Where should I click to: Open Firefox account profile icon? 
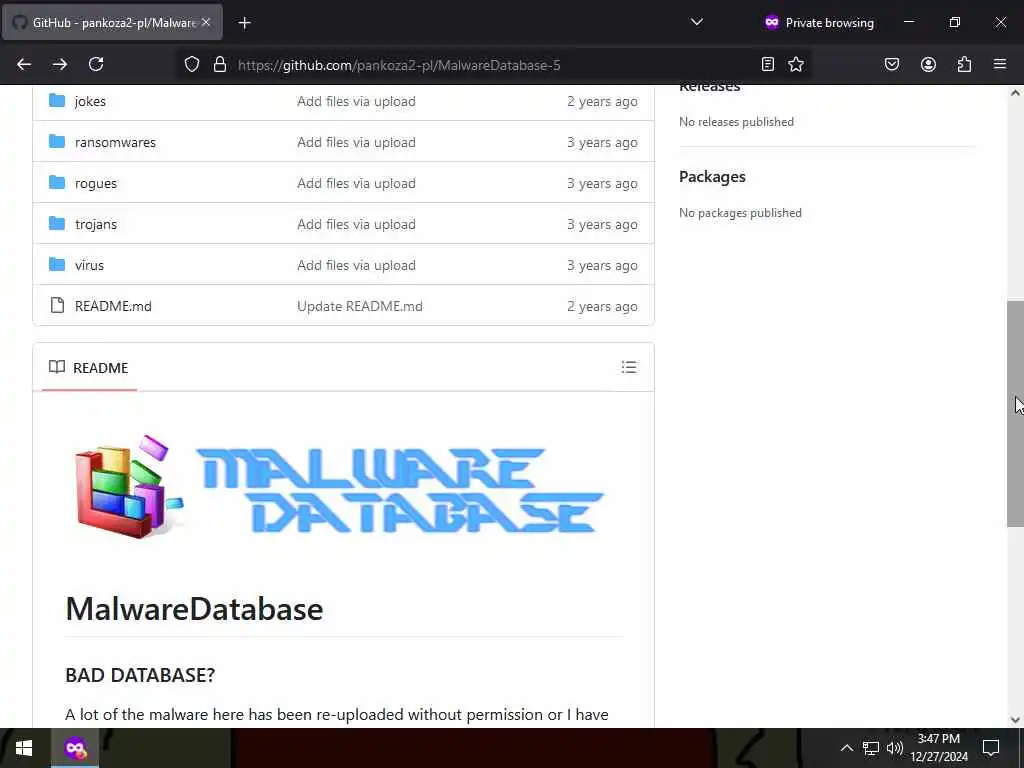tap(928, 64)
